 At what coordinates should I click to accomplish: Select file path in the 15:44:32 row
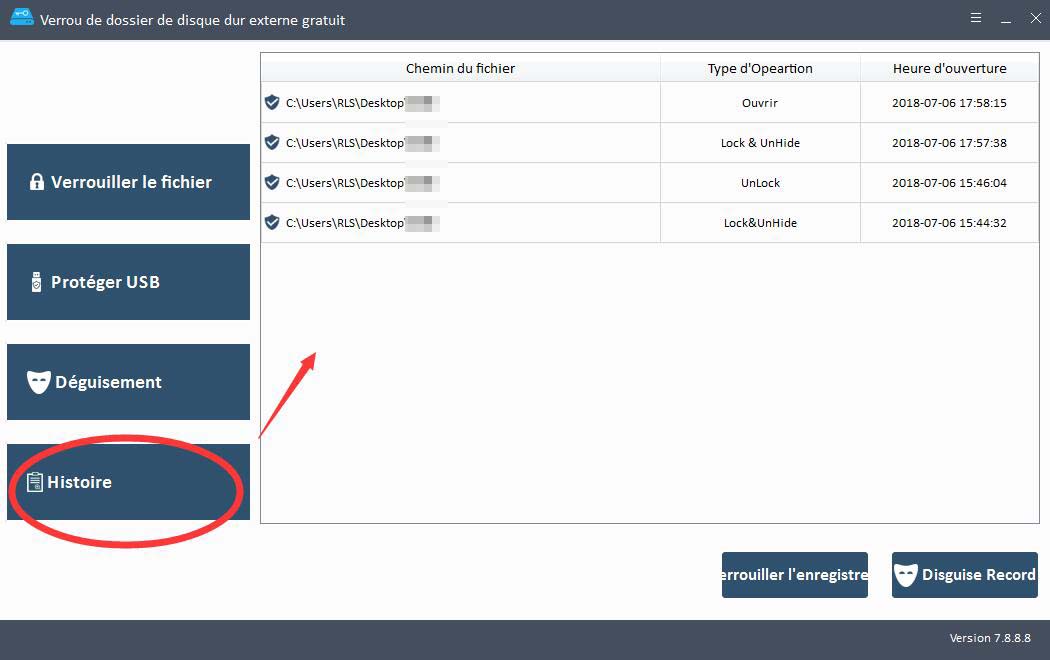tap(362, 224)
